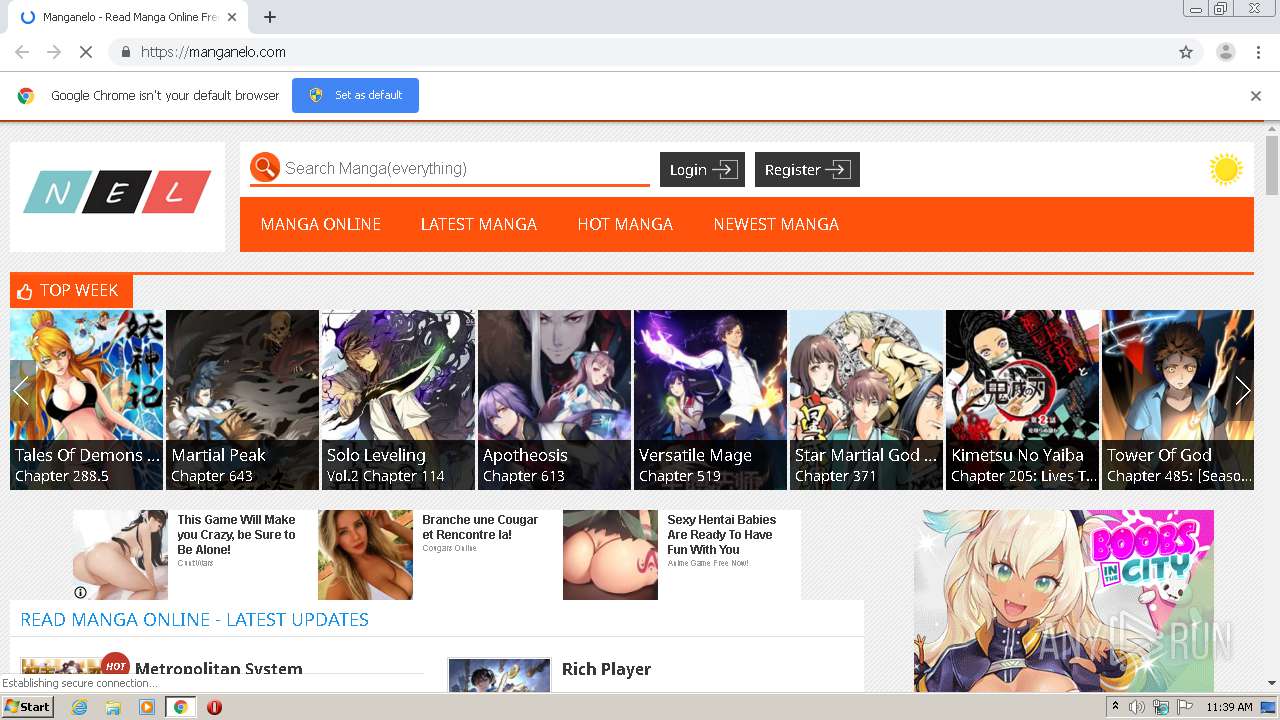Toggle the sun light-mode icon

1225,169
